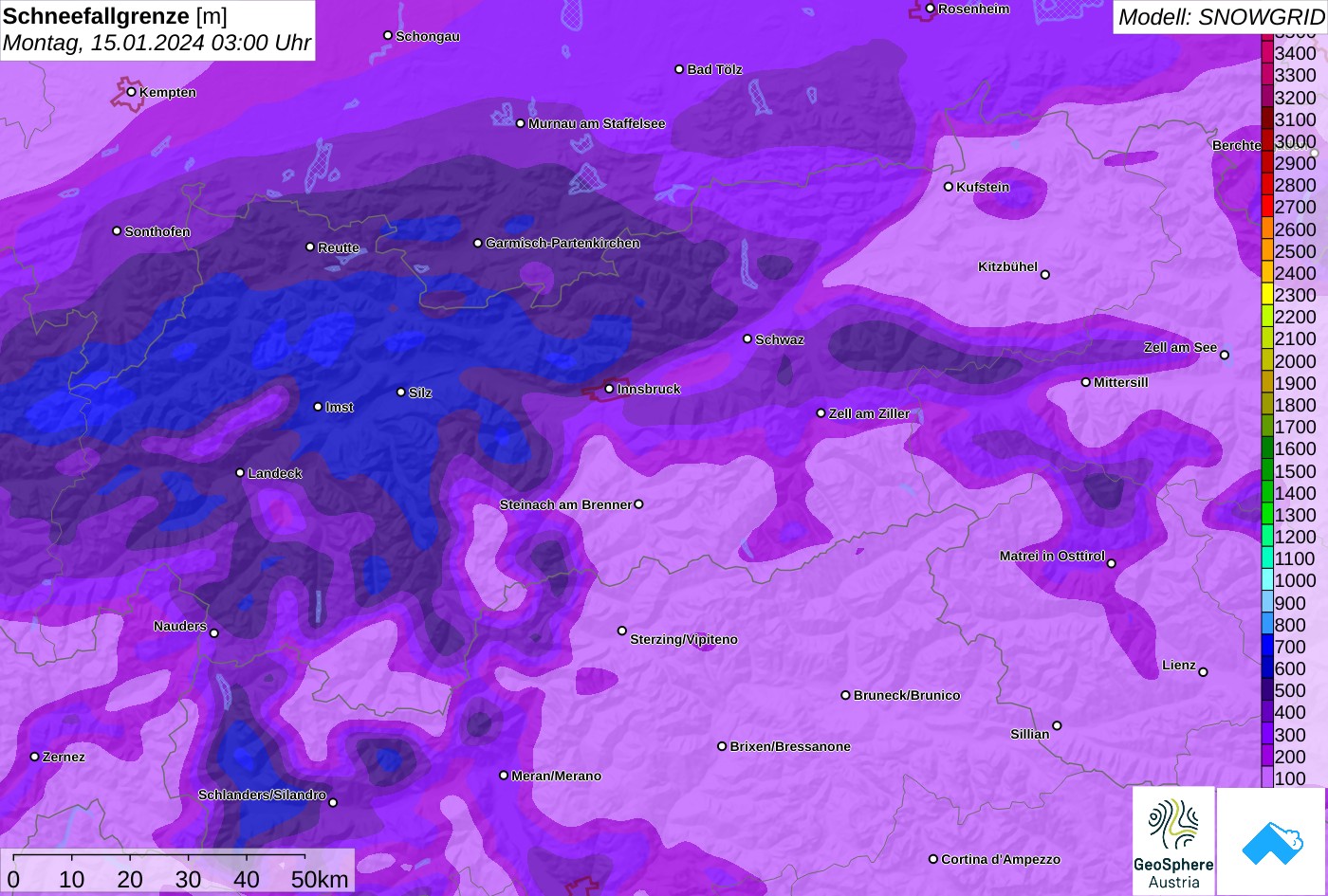1328x896 pixels.
Task: Select the Sonthofen city dot
Action: (x=117, y=231)
